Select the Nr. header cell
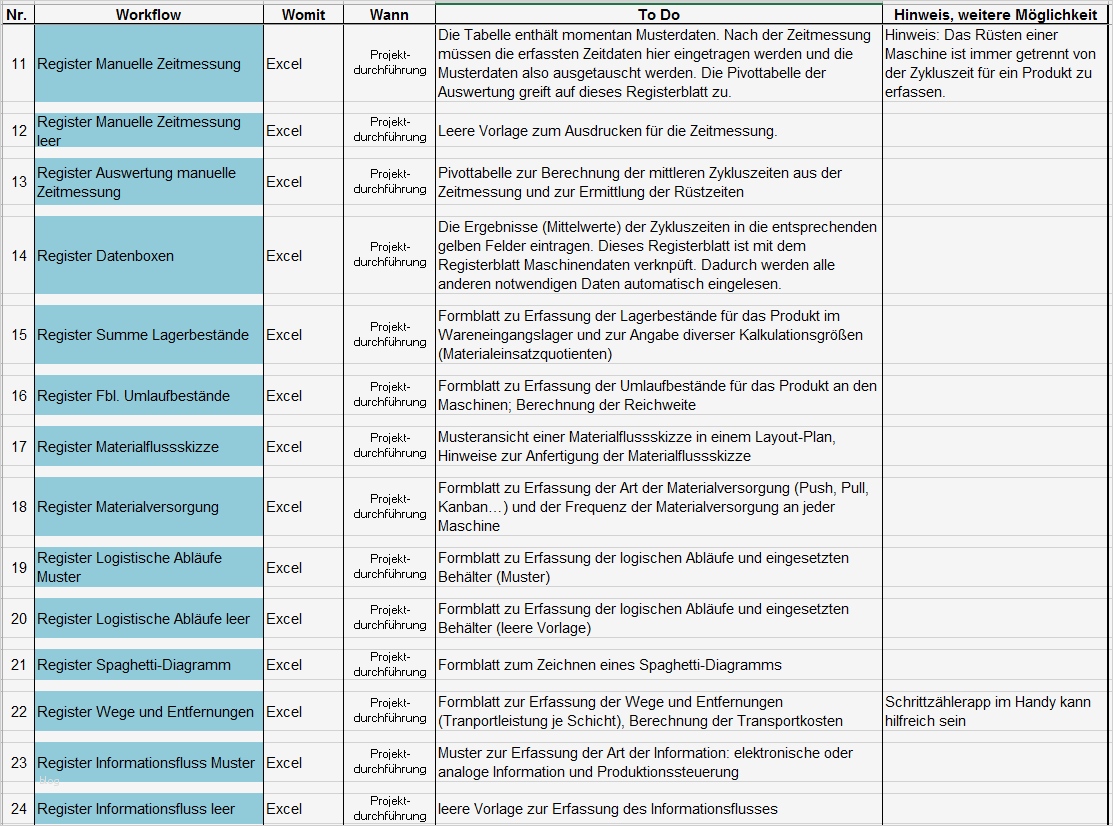The image size is (1113, 826). click(x=18, y=14)
